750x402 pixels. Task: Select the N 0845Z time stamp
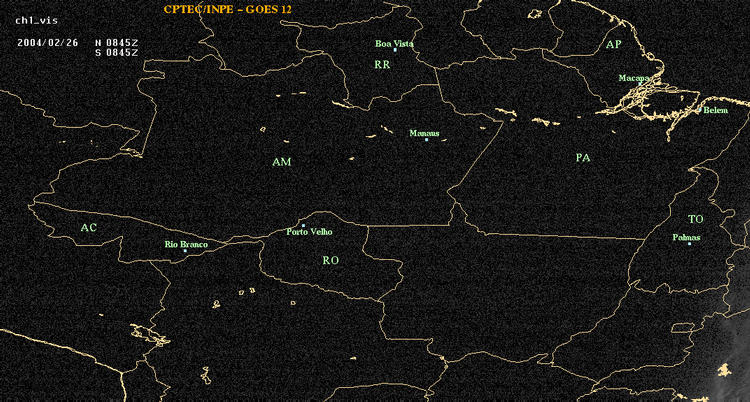click(x=117, y=42)
